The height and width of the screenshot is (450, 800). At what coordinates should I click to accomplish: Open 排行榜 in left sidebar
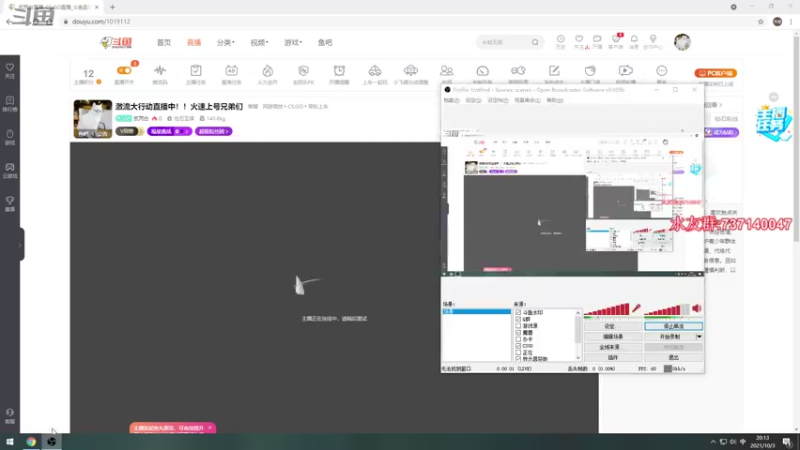click(x=10, y=104)
